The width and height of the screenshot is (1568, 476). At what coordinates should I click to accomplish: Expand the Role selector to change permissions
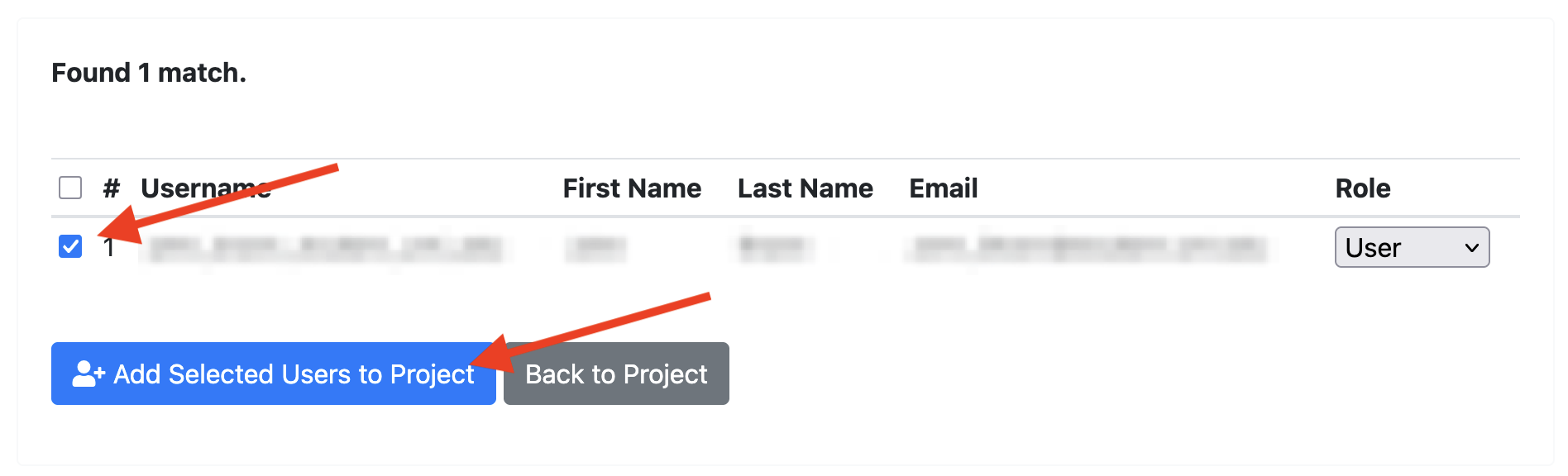click(1412, 247)
